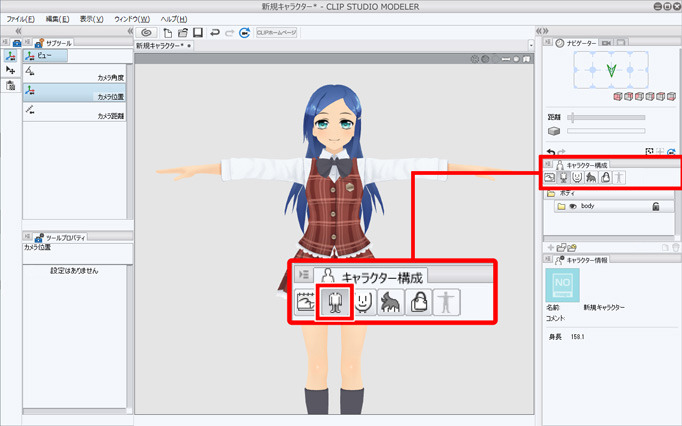Toggle visibility eye of body item
Viewport: 682px width, 426px height.
coord(572,206)
